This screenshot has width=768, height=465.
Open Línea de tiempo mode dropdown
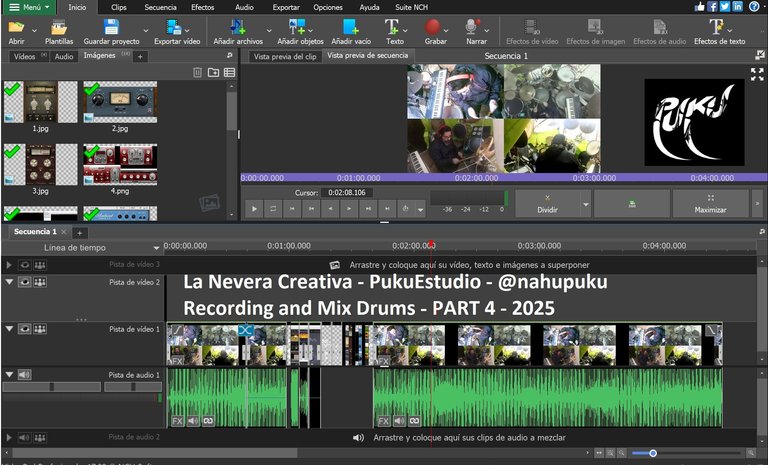(x=156, y=248)
